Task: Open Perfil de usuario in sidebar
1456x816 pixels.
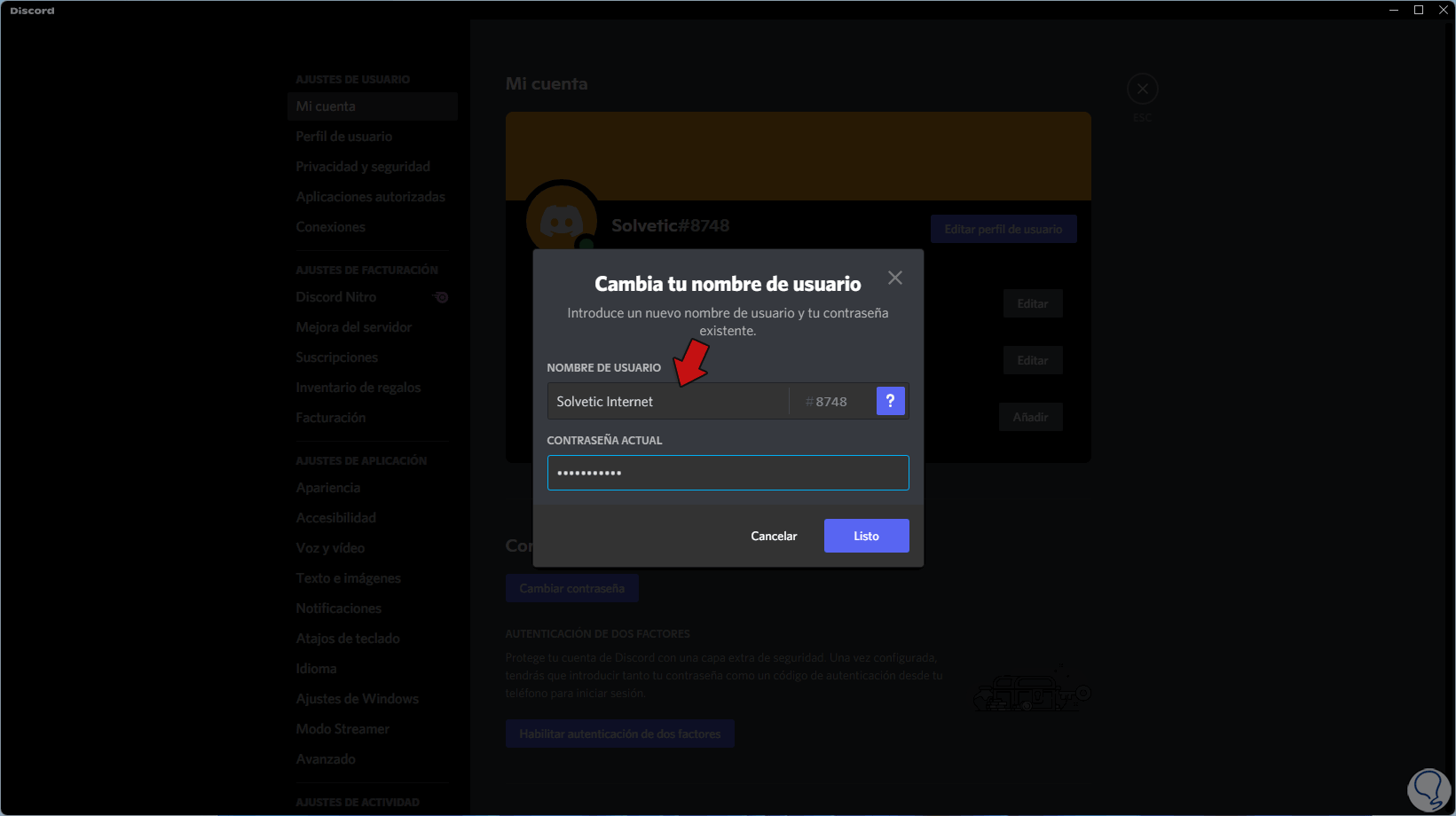Action: 373,137
